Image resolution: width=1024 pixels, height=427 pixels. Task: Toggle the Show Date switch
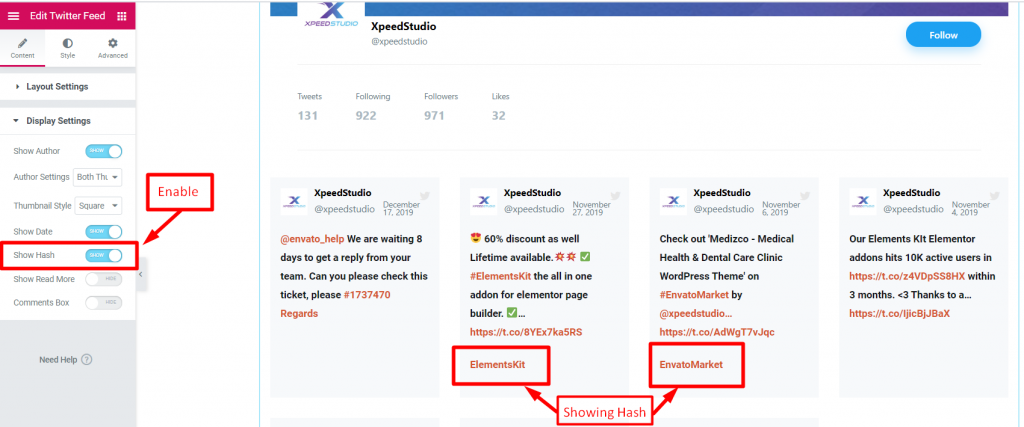pyautogui.click(x=104, y=231)
